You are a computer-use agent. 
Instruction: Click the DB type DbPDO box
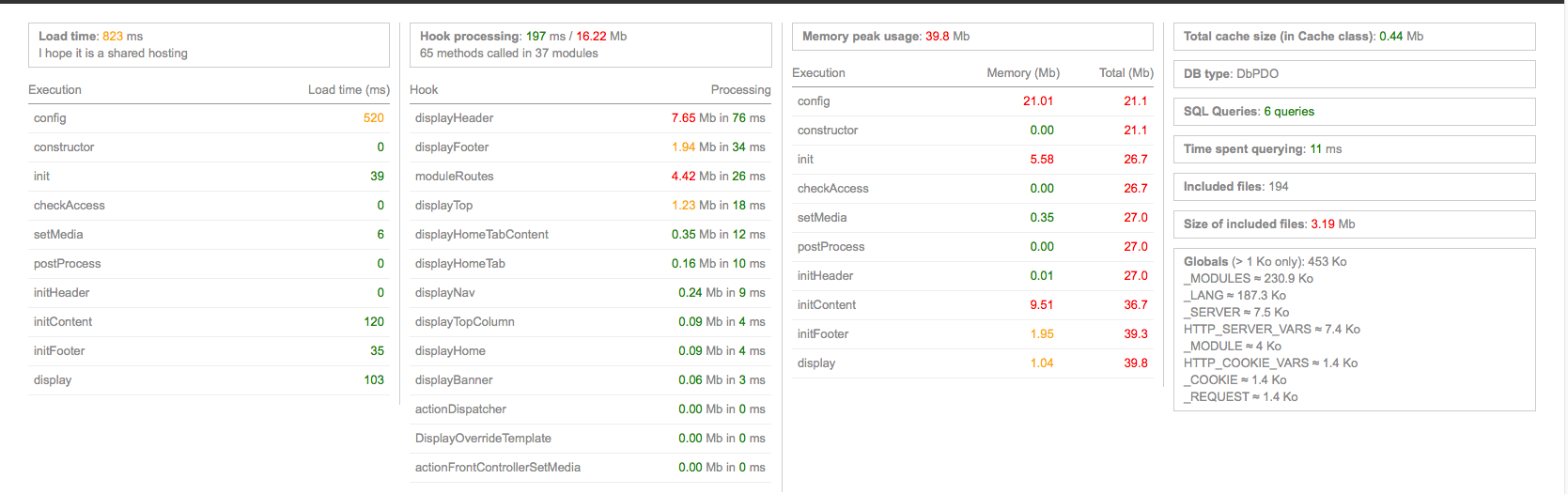(x=1355, y=74)
